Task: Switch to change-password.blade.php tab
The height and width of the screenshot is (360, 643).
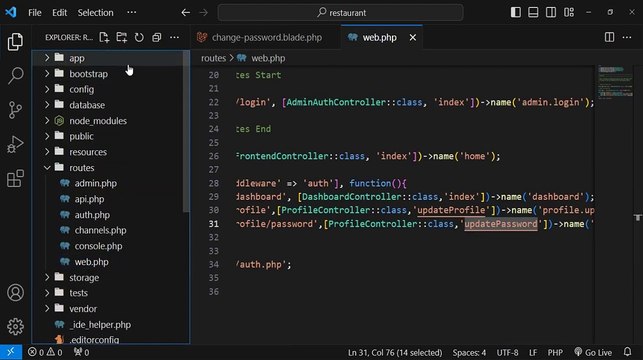Action: tap(265, 37)
